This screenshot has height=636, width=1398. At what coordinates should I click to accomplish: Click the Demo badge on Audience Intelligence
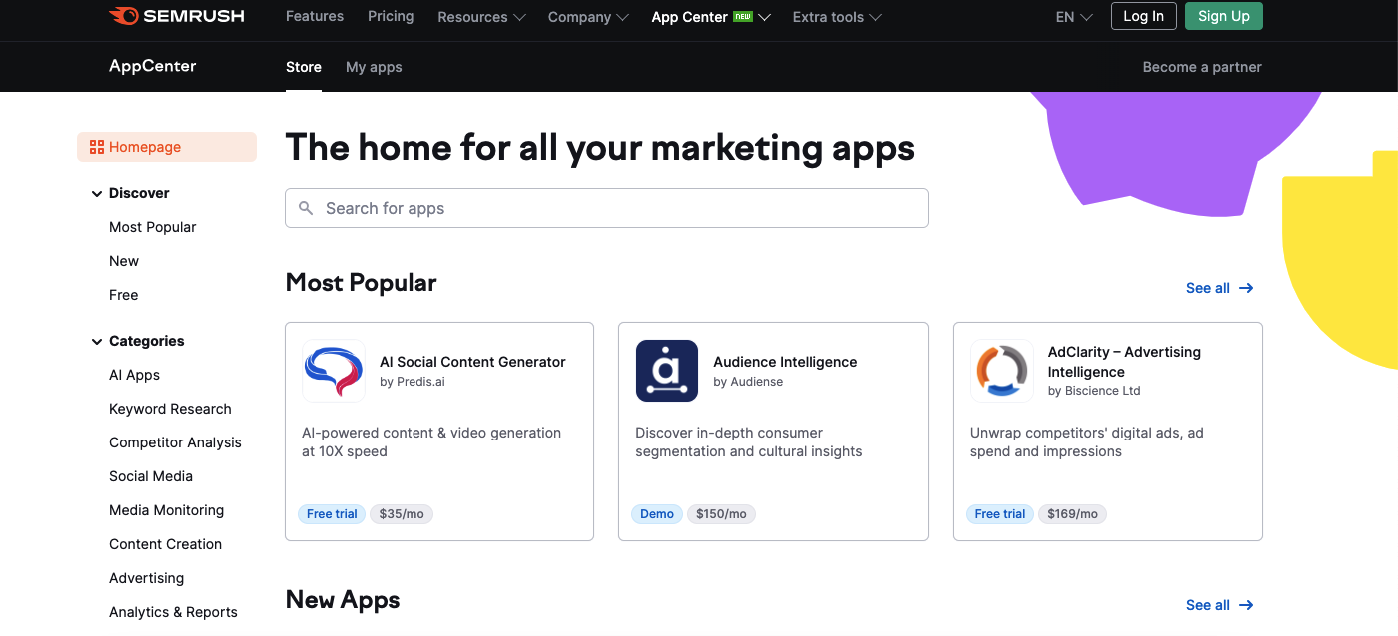[x=657, y=514]
